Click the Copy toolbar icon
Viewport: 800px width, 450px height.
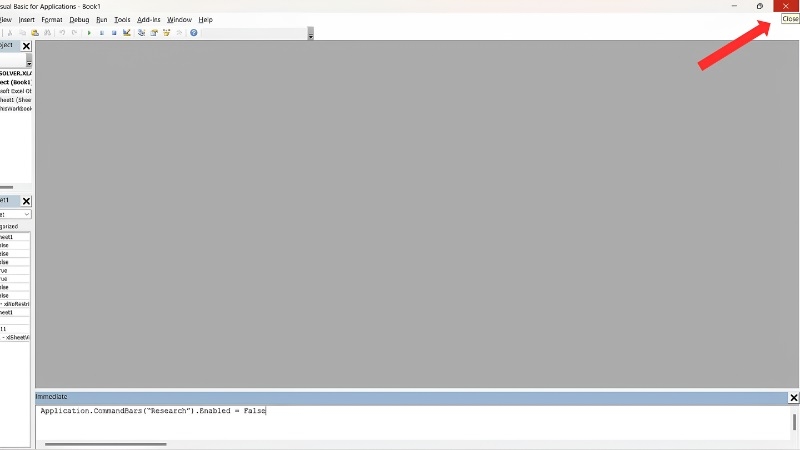click(x=22, y=33)
